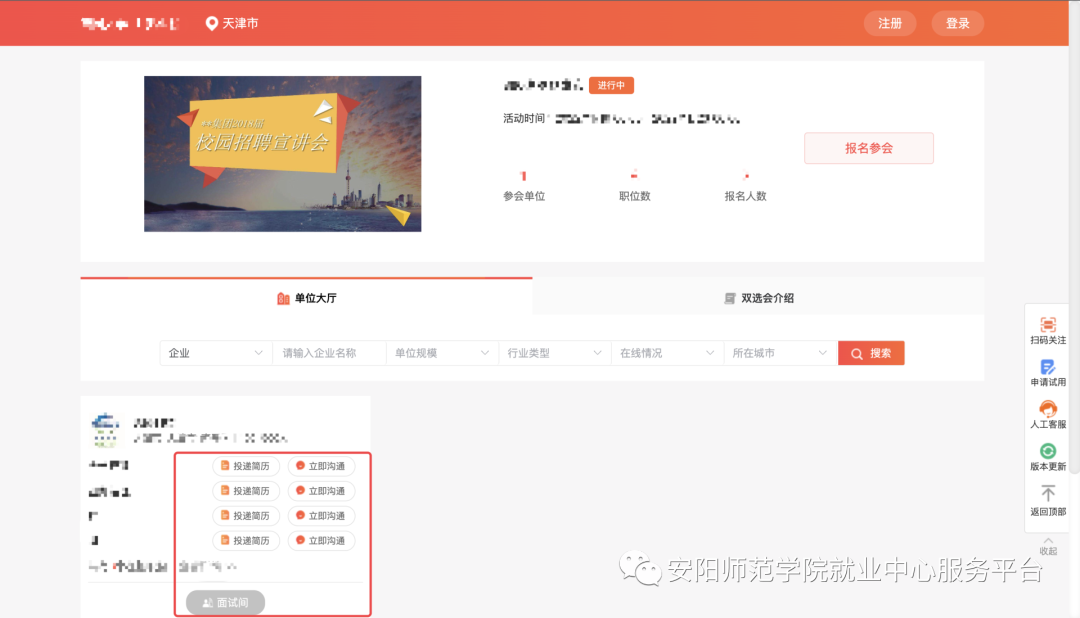Image resolution: width=1080 pixels, height=618 pixels.
Task: Click the location pin beside 天津市
Action: [210, 22]
